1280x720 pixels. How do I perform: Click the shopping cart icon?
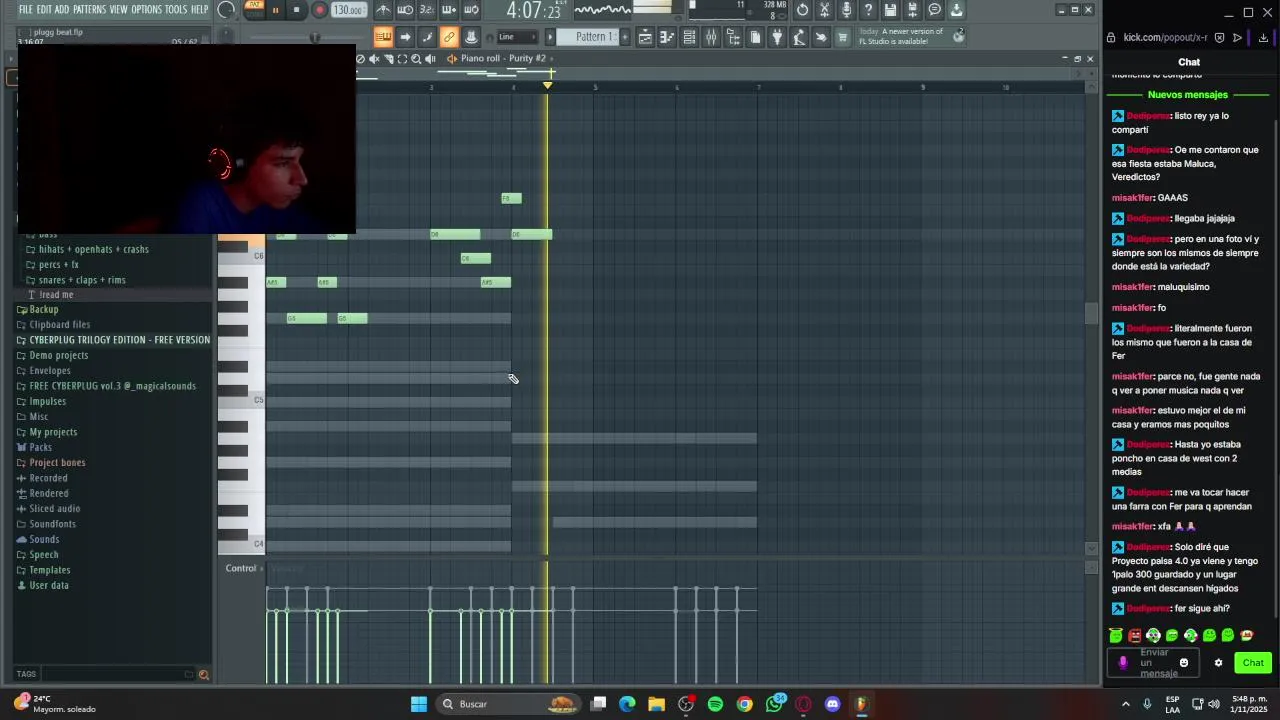point(843,37)
